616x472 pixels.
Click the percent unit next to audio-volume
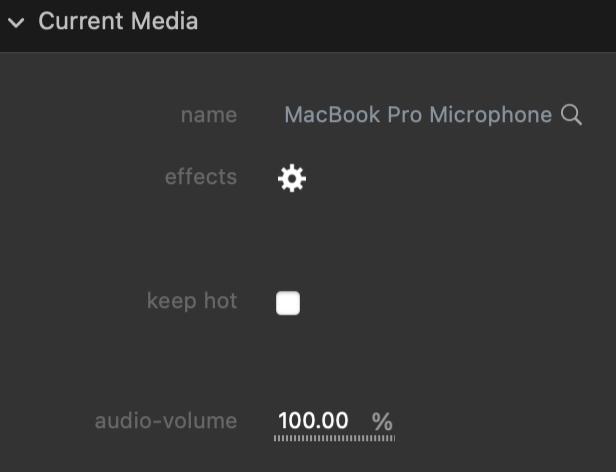click(382, 422)
